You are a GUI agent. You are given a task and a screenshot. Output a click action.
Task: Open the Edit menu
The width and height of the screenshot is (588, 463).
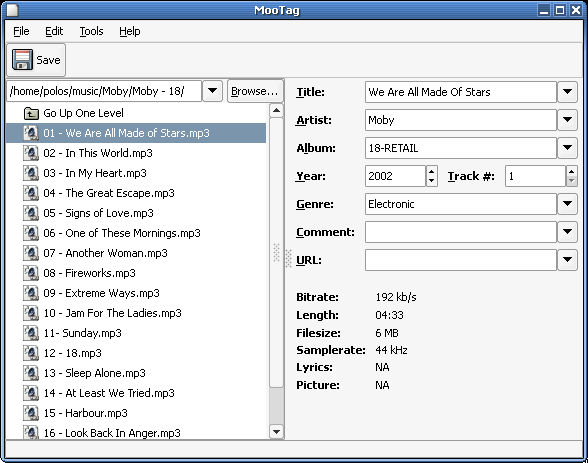54,31
